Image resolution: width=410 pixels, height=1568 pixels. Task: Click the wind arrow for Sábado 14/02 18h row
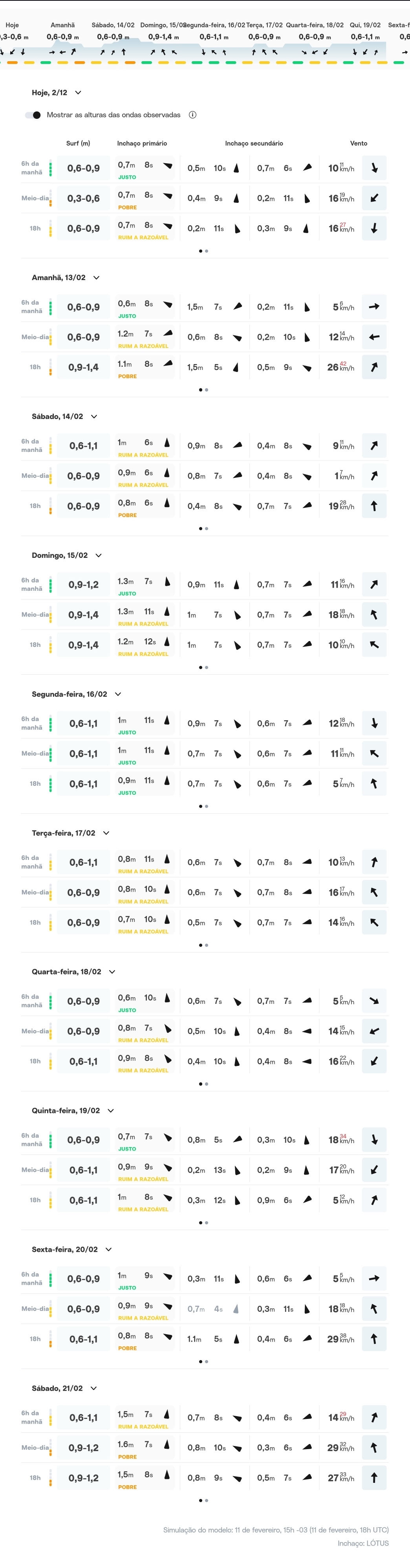(374, 506)
